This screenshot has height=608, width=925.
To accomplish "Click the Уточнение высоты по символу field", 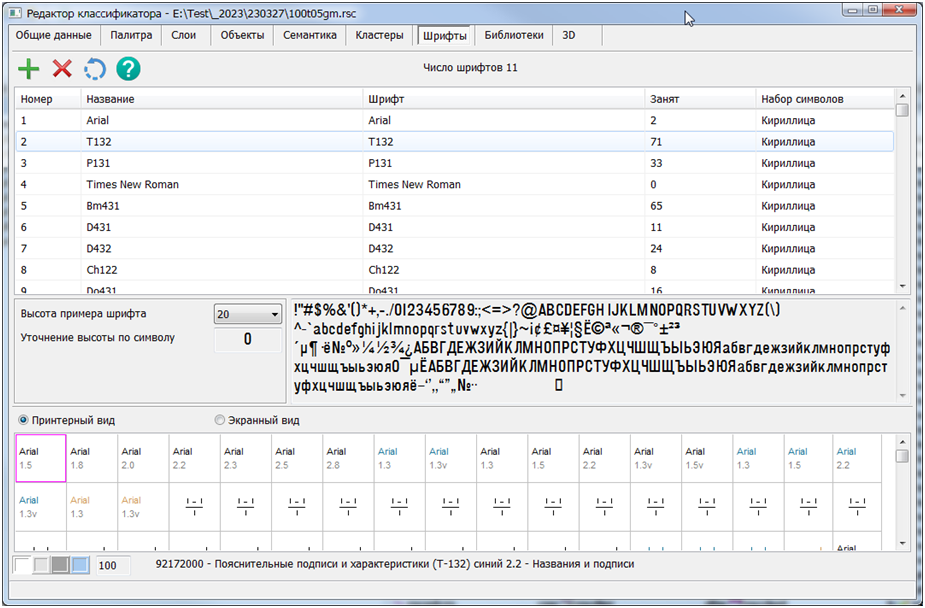I will pos(248,339).
